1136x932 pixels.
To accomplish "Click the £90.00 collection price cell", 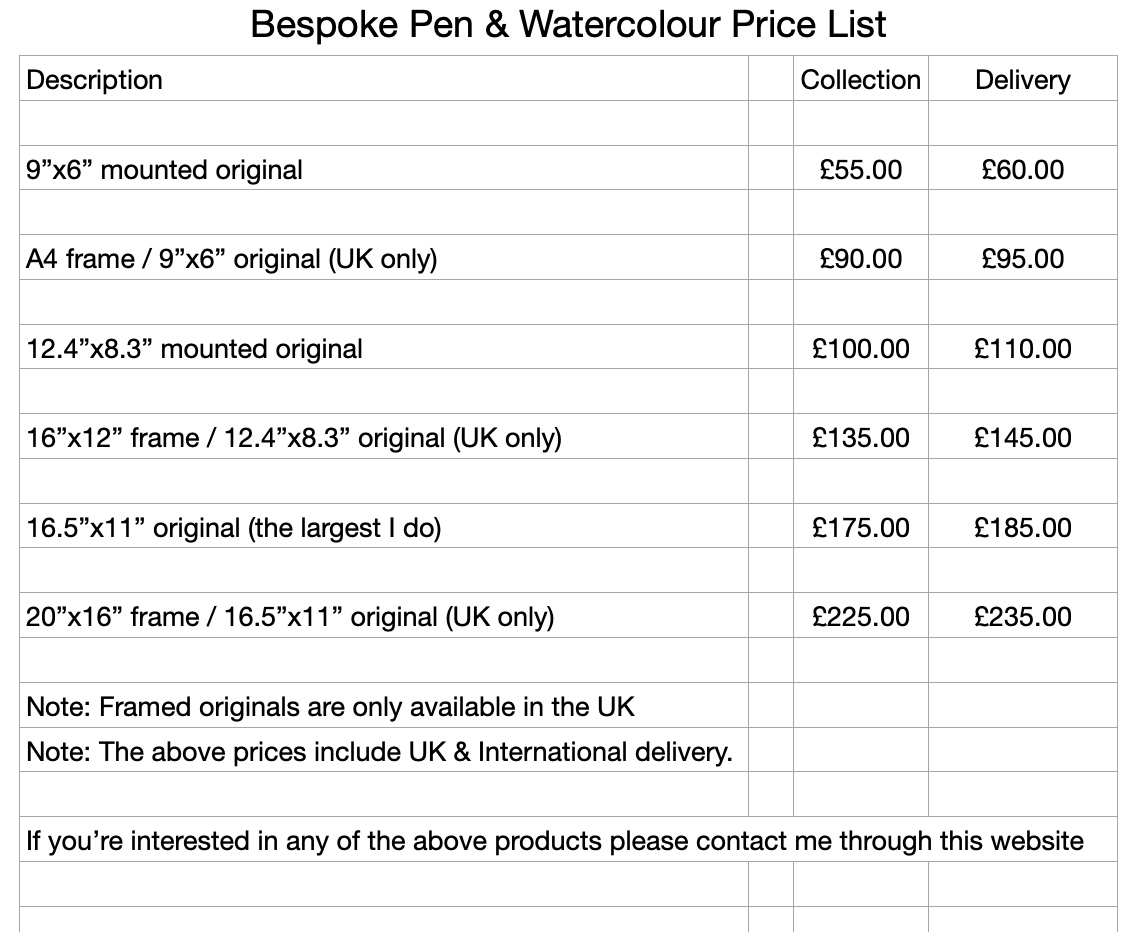I will [x=860, y=259].
